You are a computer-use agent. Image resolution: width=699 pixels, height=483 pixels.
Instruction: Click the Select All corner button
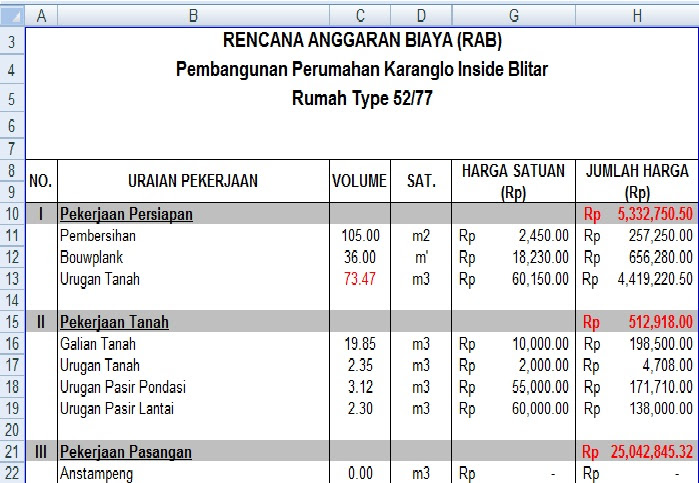12,16
